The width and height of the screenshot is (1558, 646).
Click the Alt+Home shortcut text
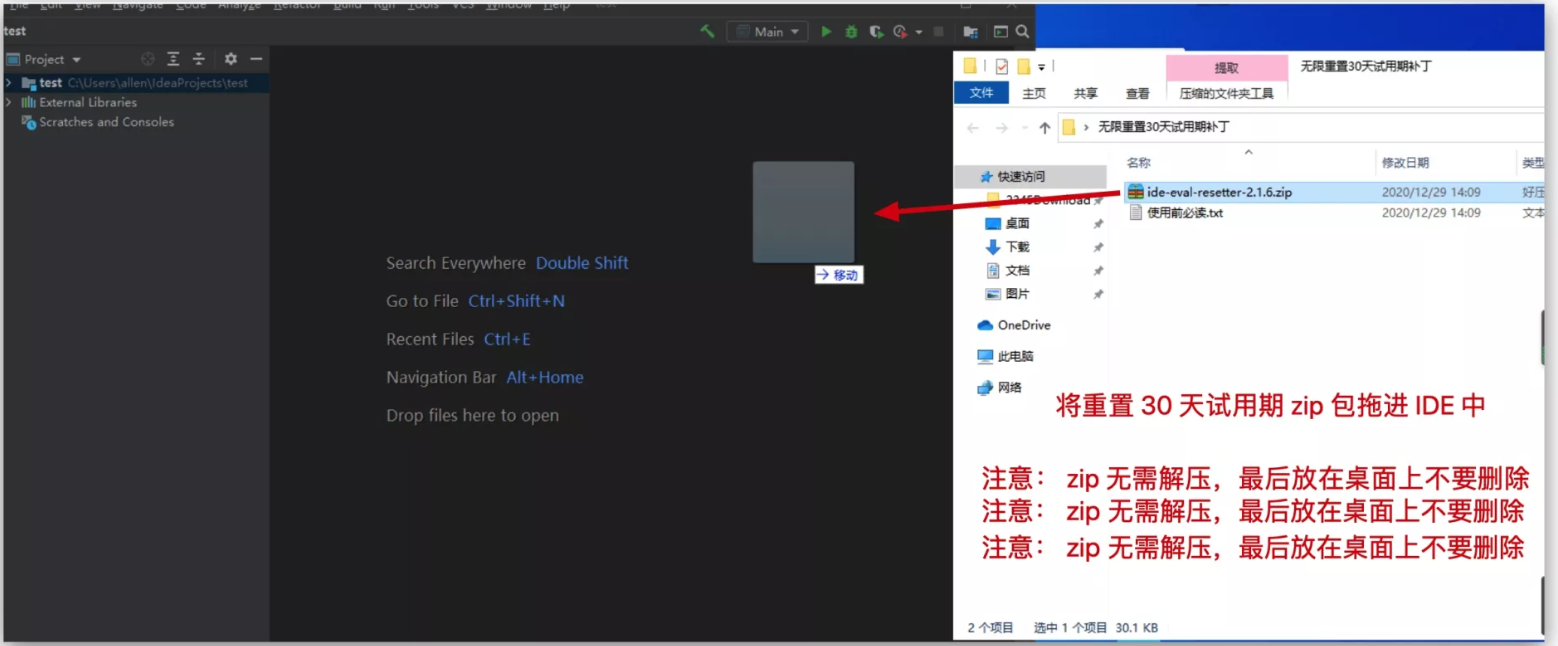click(x=545, y=377)
